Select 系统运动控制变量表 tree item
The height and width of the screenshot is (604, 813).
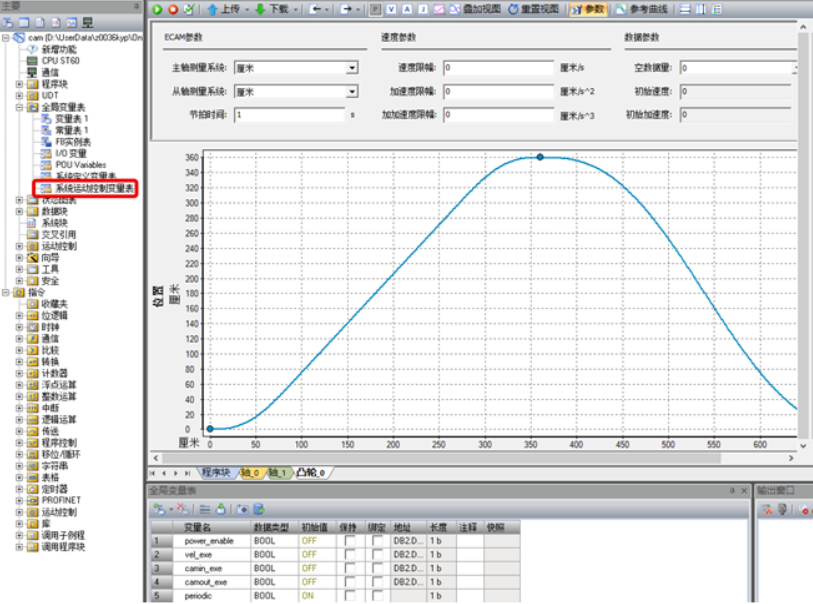[93, 188]
